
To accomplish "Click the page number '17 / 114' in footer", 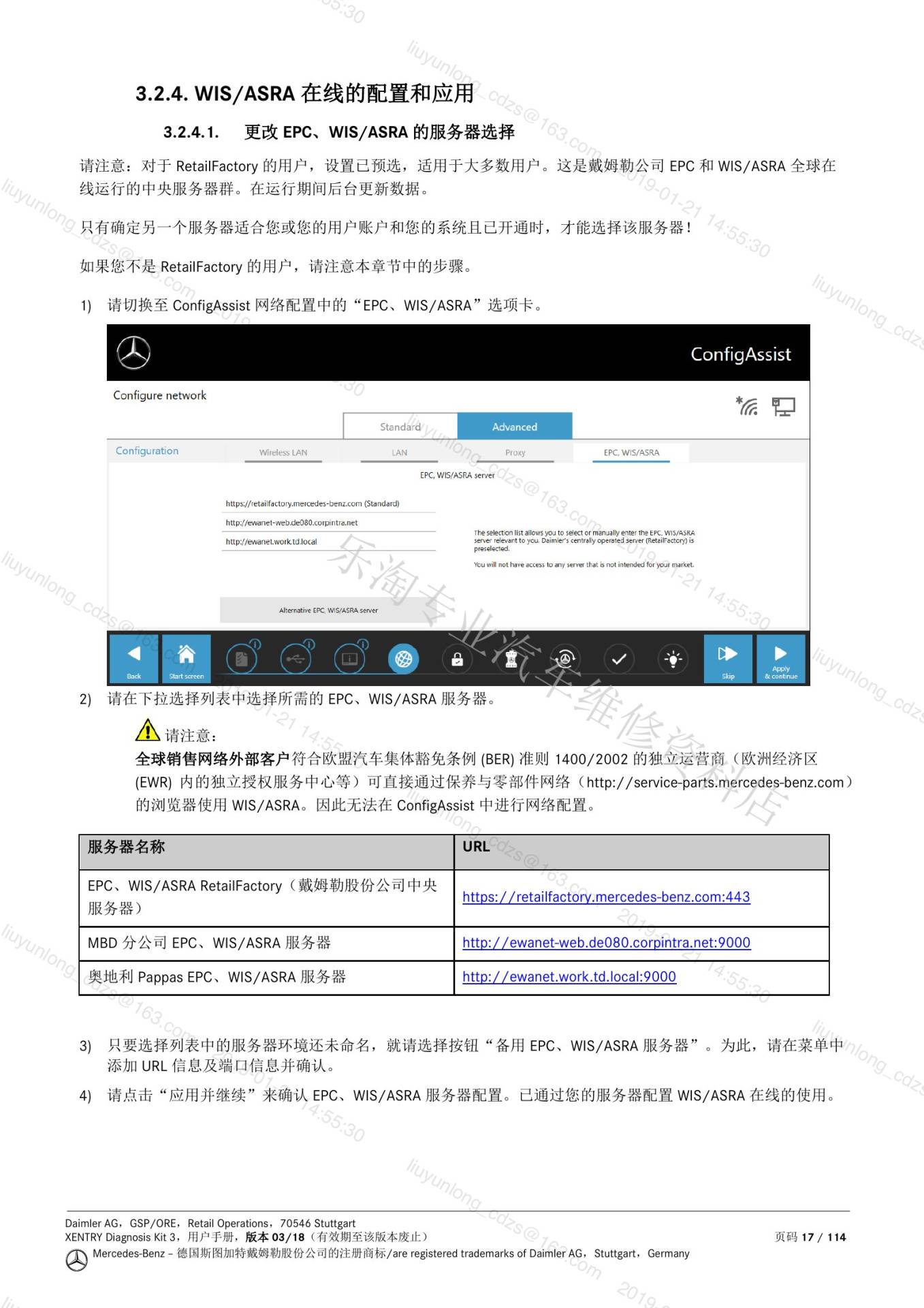I will click(x=823, y=1237).
